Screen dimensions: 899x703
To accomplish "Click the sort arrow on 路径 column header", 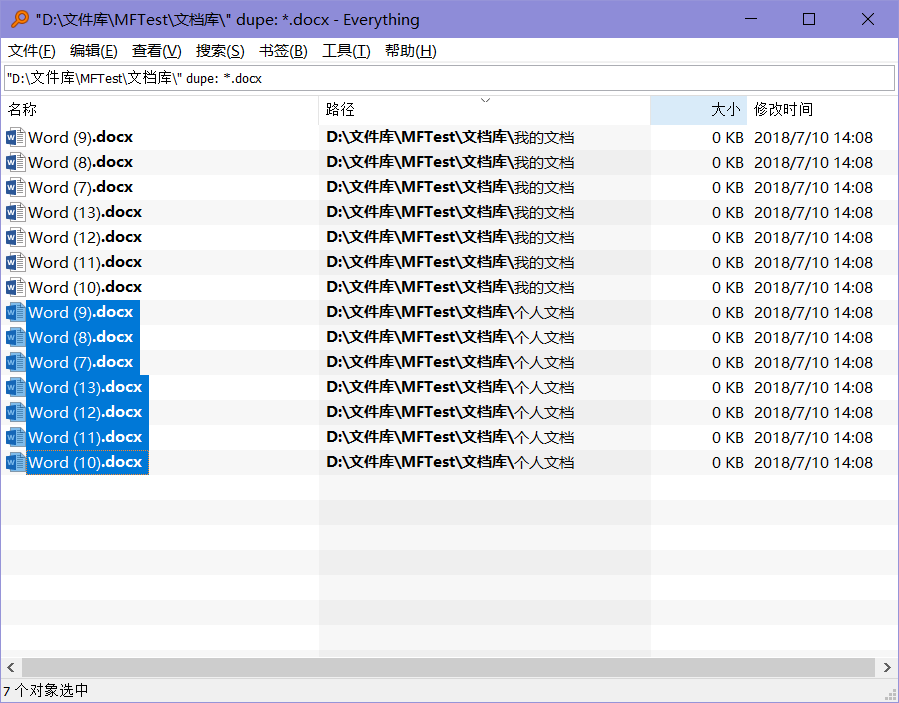I will click(x=485, y=100).
